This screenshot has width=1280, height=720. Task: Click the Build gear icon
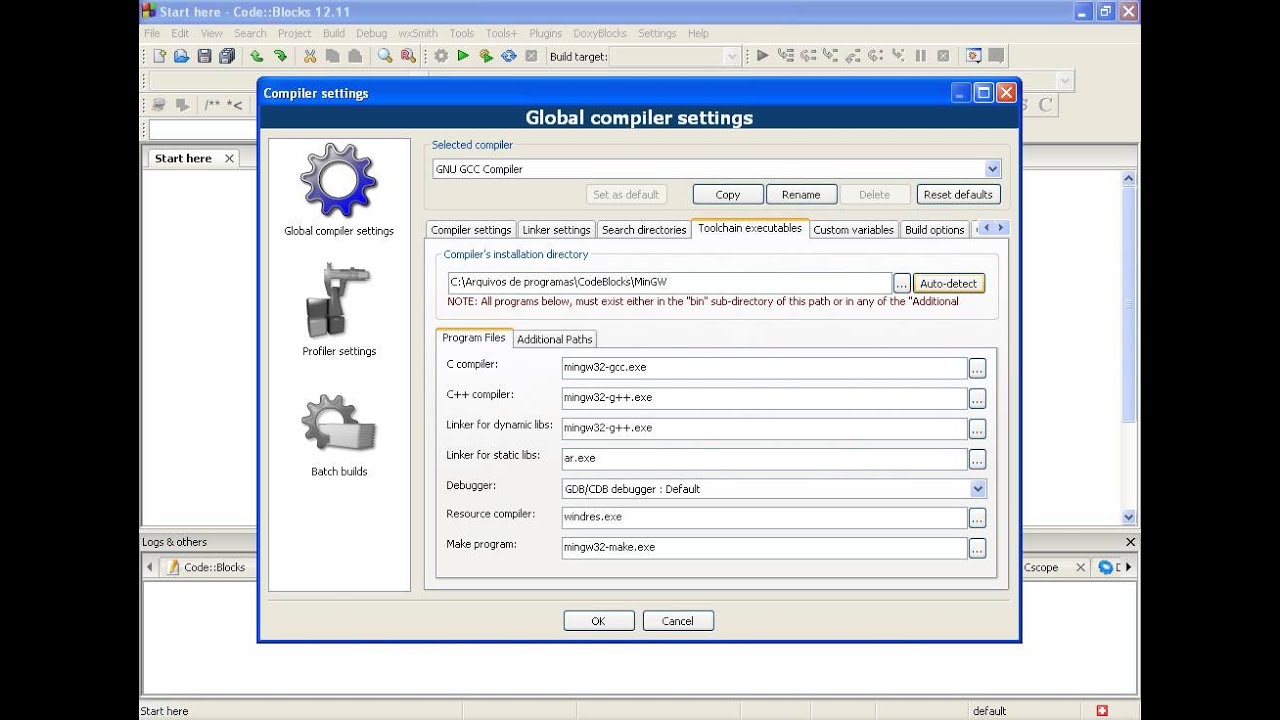click(x=441, y=56)
